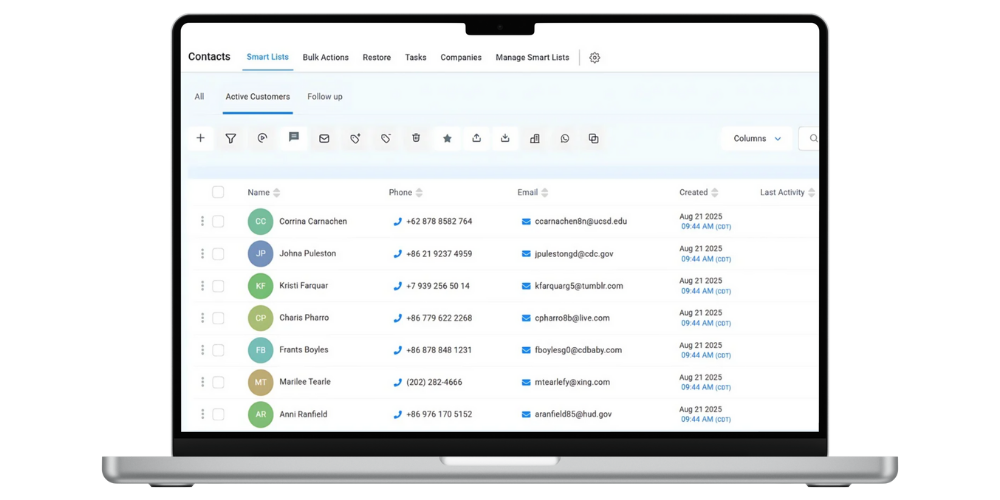The height and width of the screenshot is (500, 1000).
Task: Click the WhatsApp icon in toolbar
Action: tap(565, 139)
